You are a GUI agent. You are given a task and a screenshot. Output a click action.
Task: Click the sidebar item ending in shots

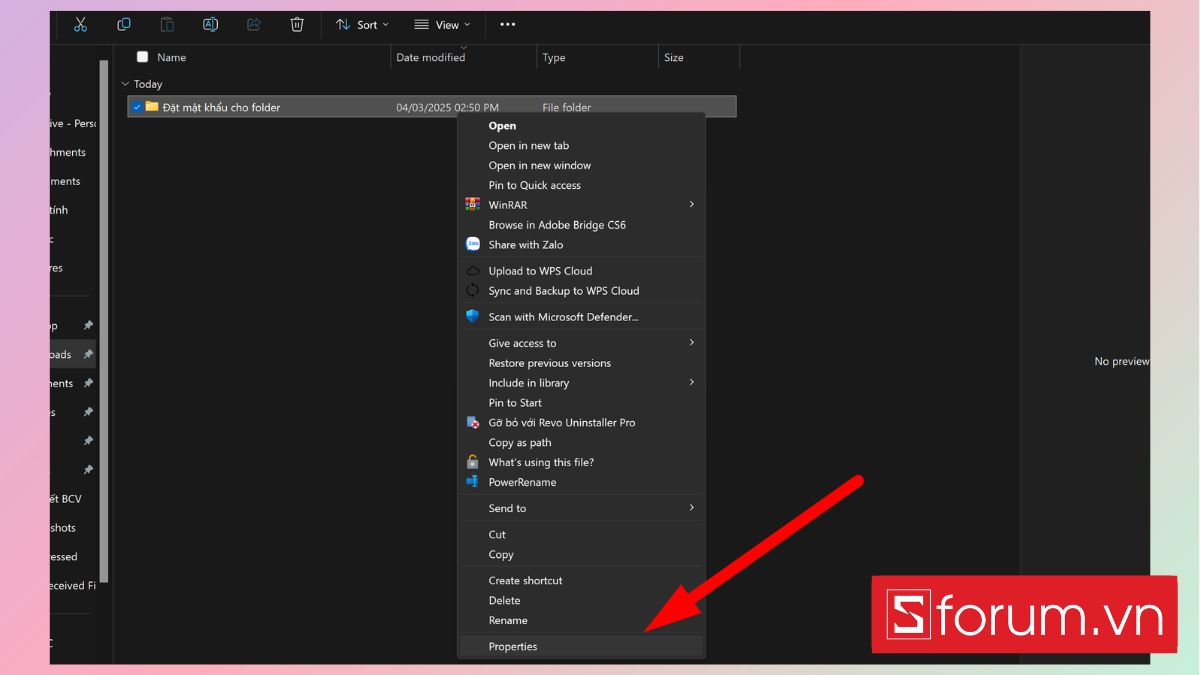click(63, 528)
